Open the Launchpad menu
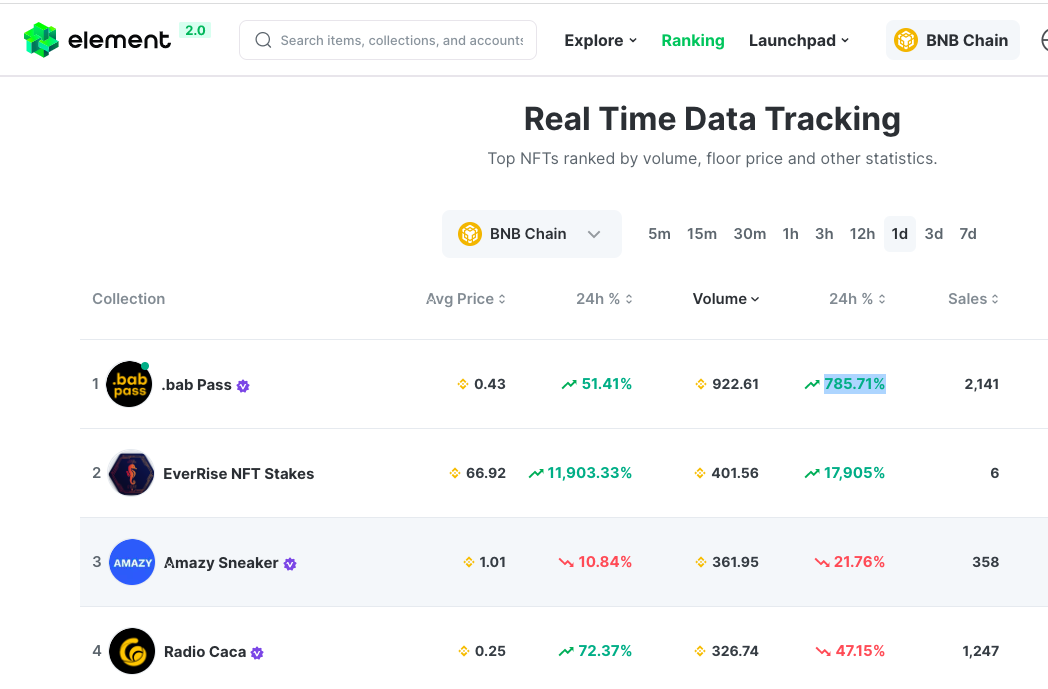The image size is (1048, 689). (x=799, y=41)
